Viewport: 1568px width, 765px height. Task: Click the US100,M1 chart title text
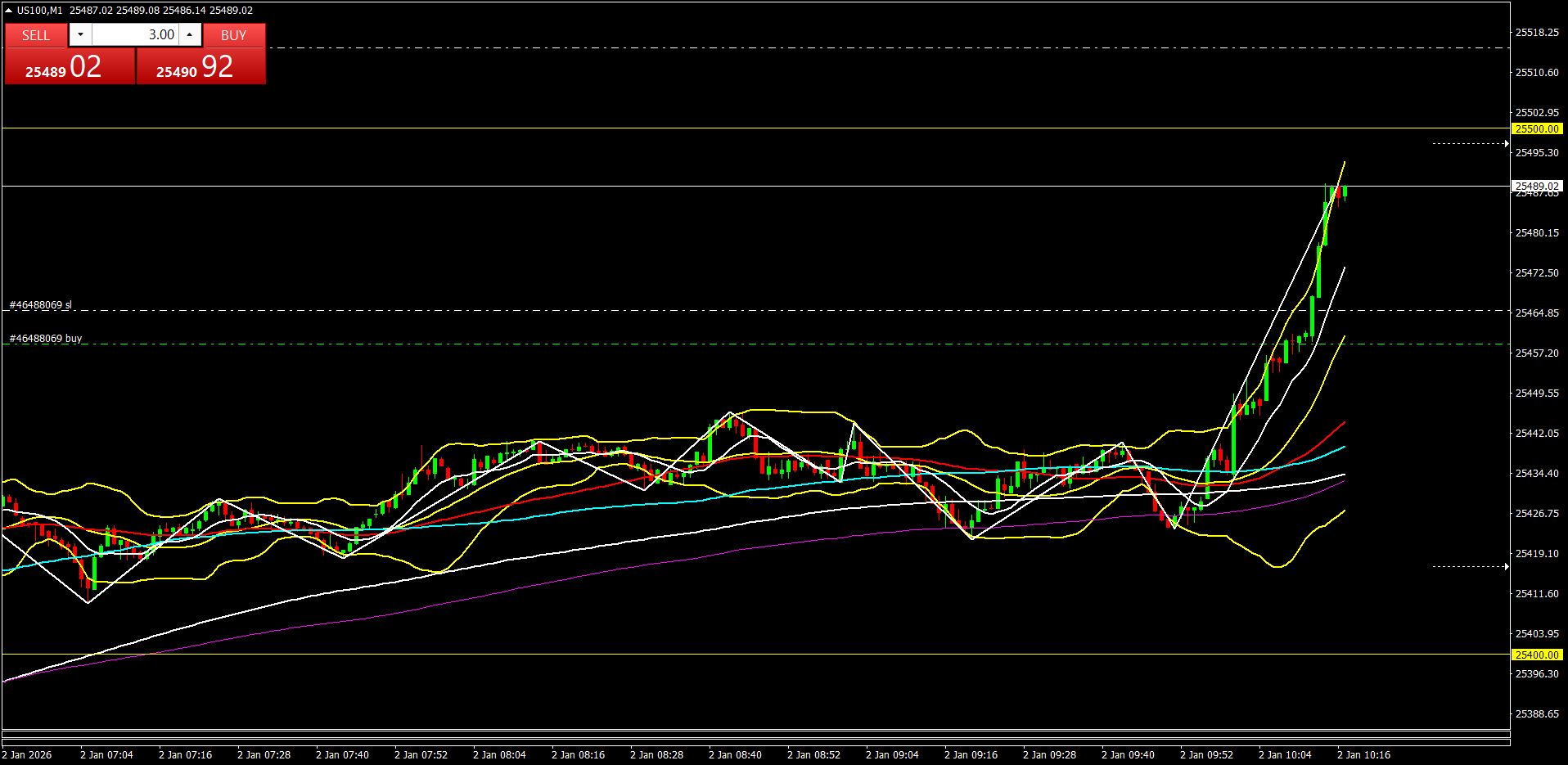[x=39, y=11]
